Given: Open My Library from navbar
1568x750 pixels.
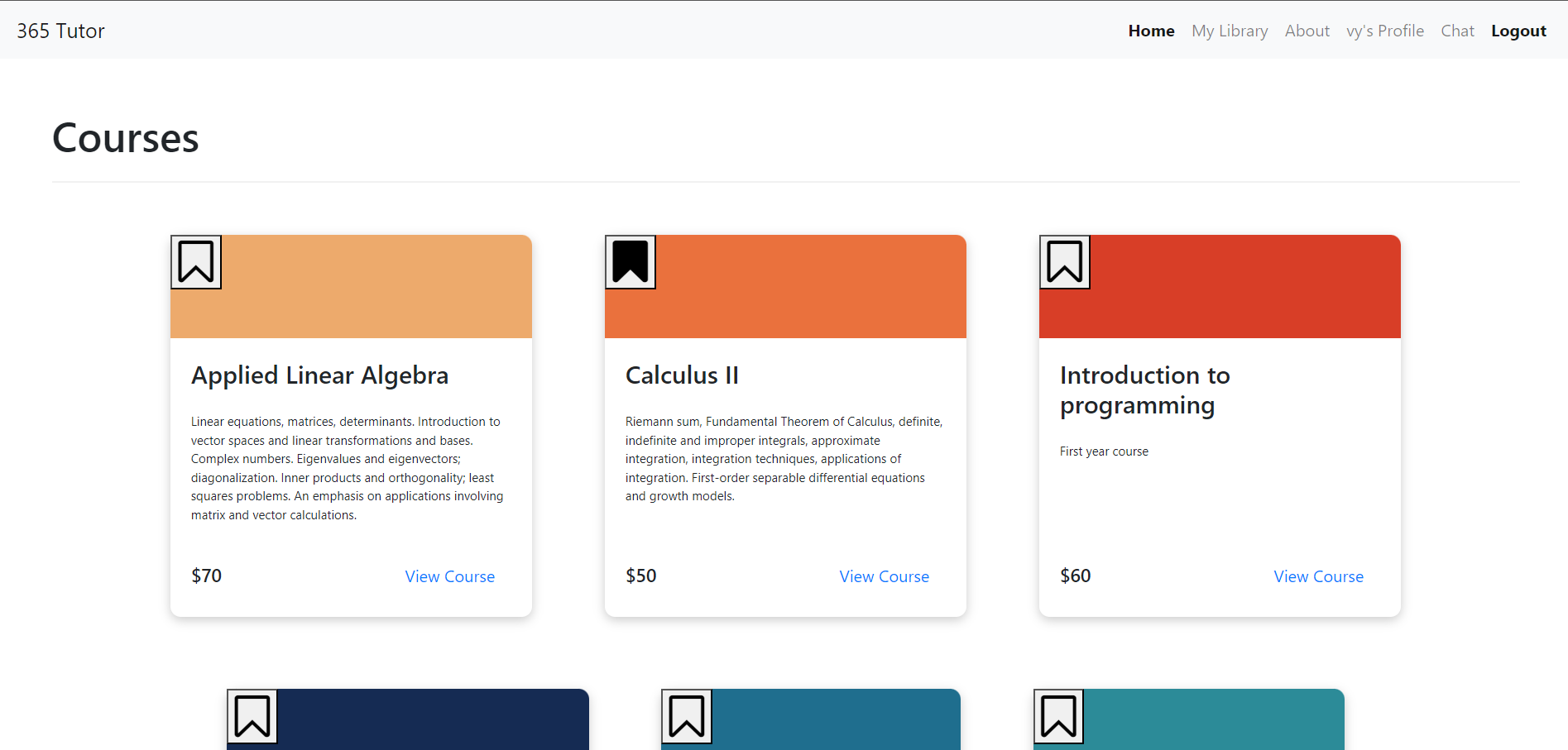Looking at the screenshot, I should 1230,31.
